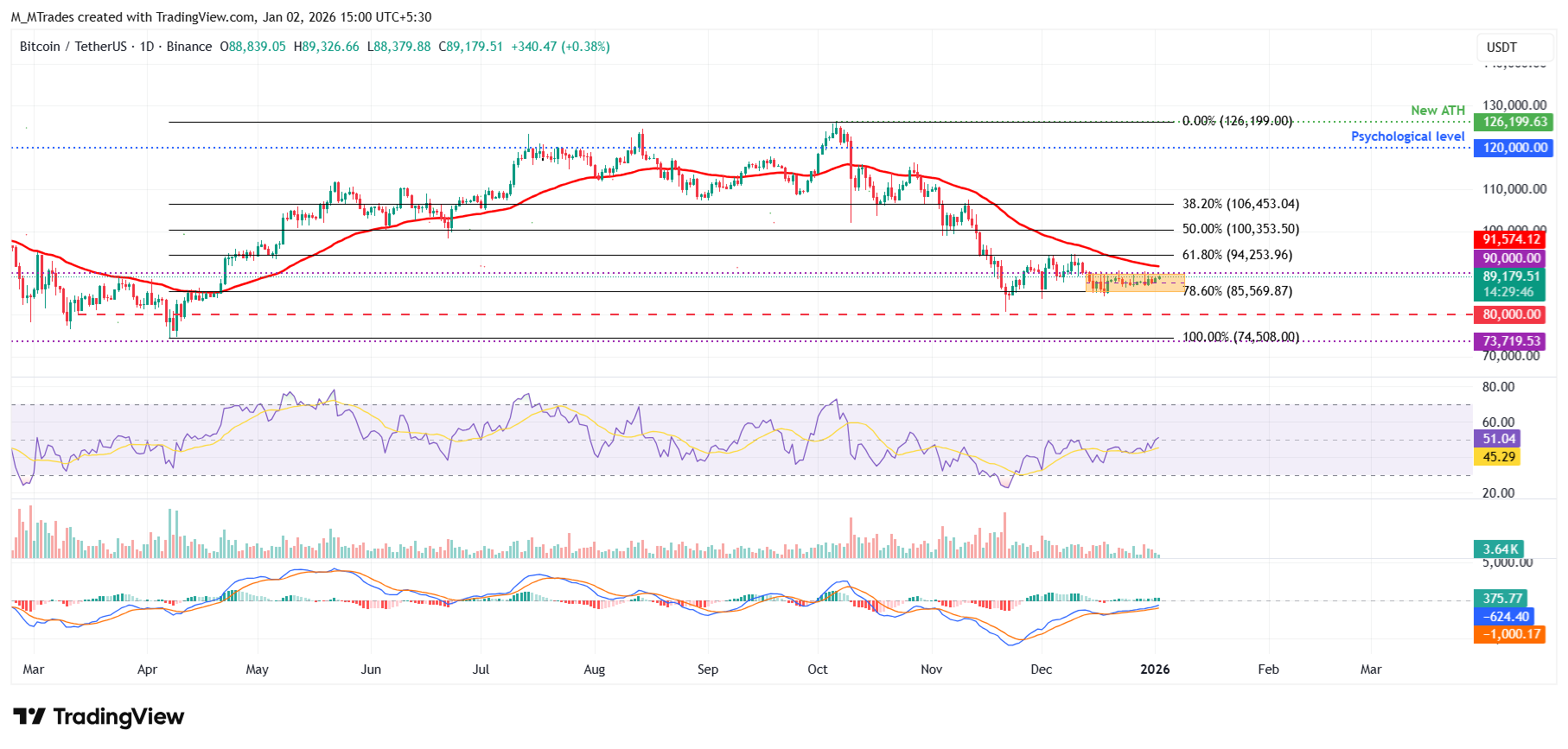Click the MACD histogram value 375.77

pyautogui.click(x=1501, y=599)
